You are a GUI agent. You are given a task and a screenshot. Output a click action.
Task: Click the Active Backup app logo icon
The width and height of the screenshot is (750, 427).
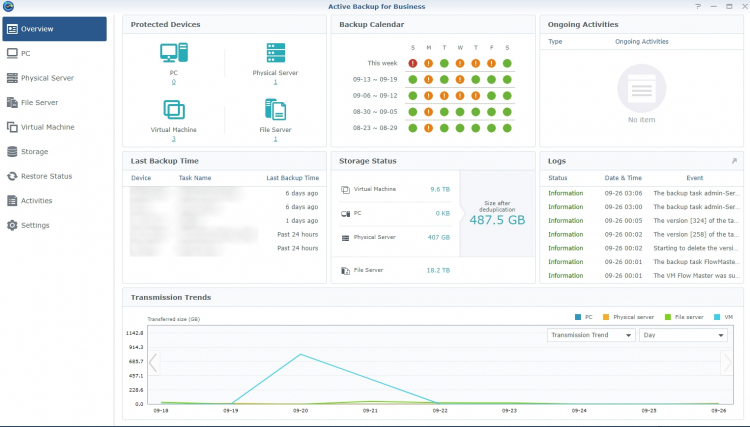coord(8,6)
